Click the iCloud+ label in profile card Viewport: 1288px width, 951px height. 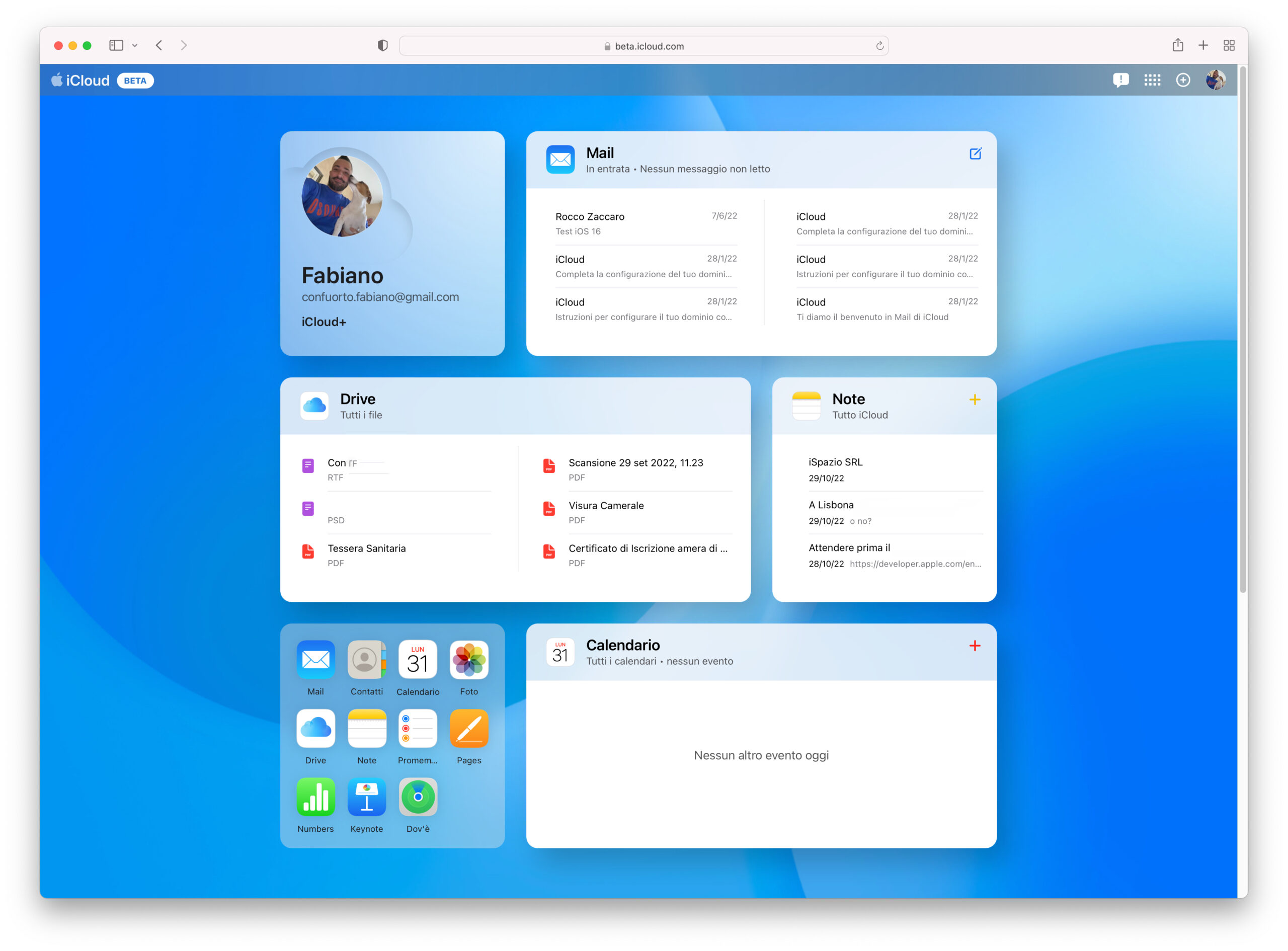coord(324,322)
